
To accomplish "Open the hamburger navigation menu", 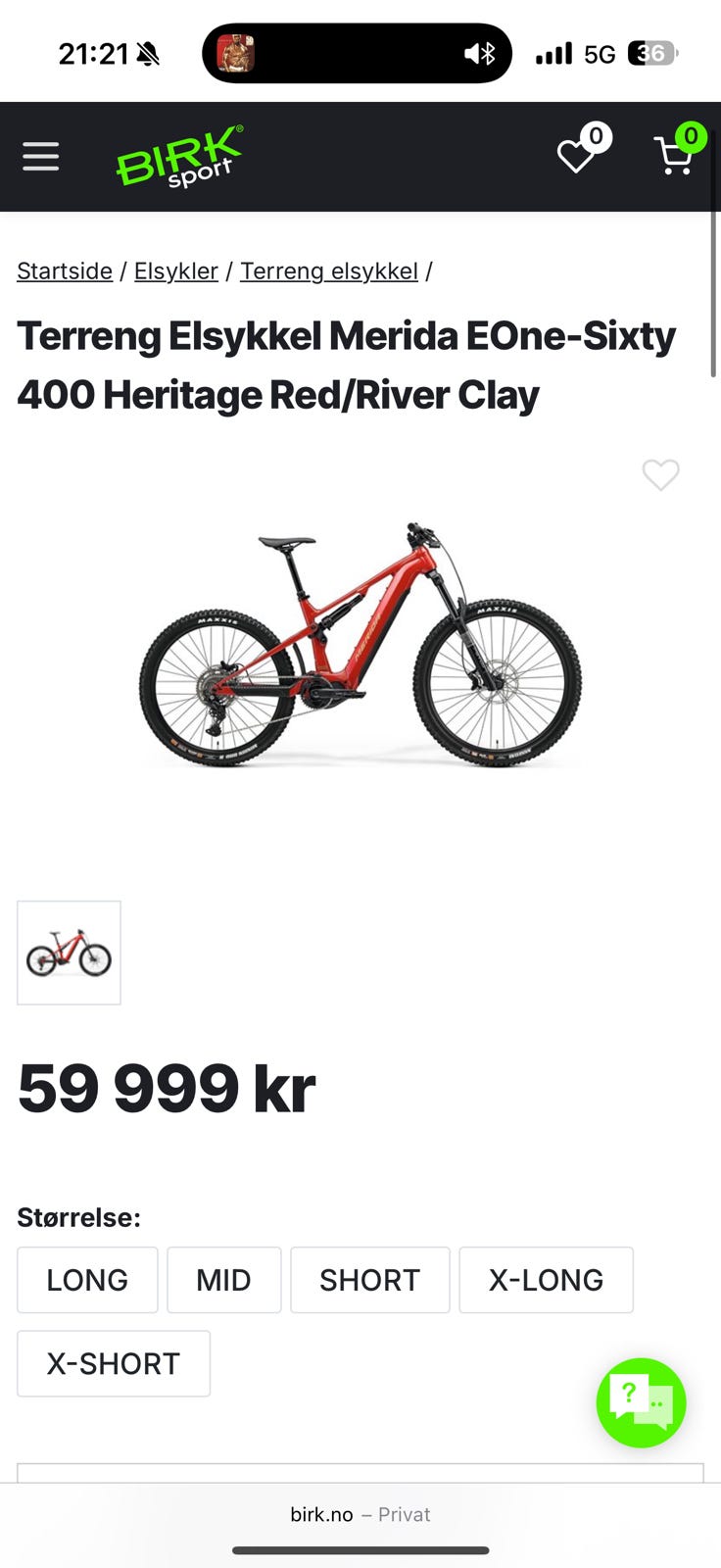I will click(x=41, y=157).
